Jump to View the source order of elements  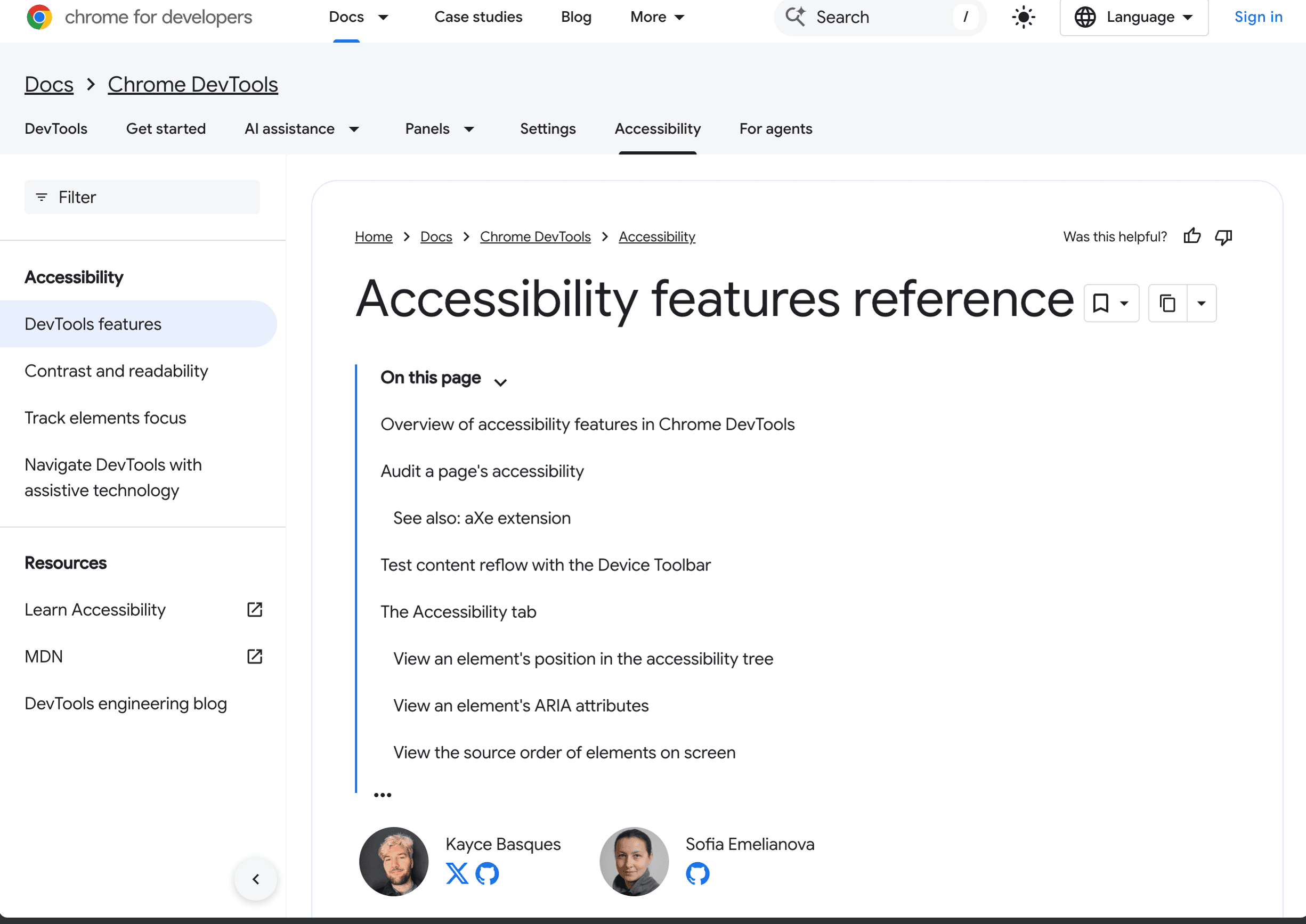564,753
